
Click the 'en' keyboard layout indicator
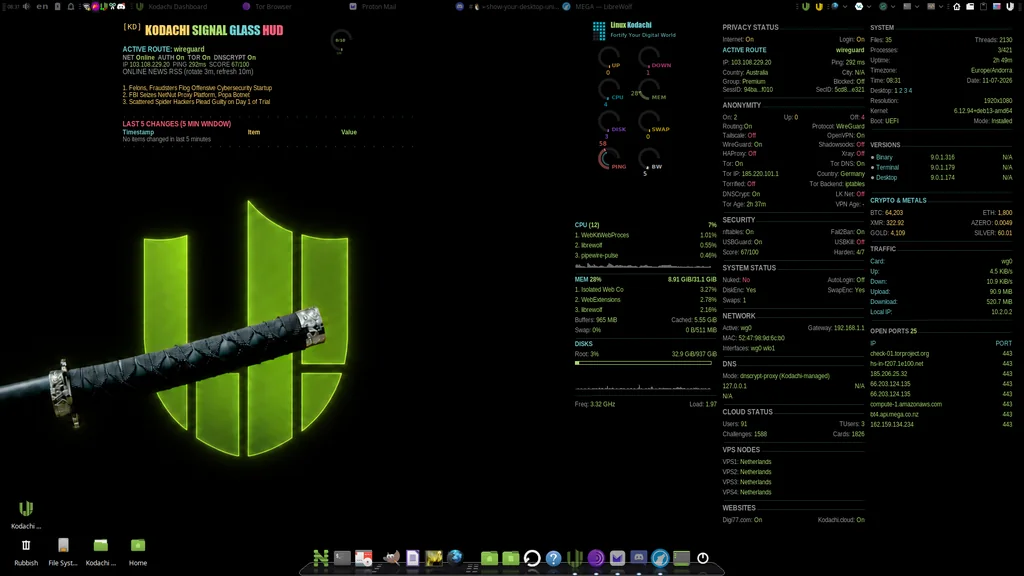pos(42,7)
